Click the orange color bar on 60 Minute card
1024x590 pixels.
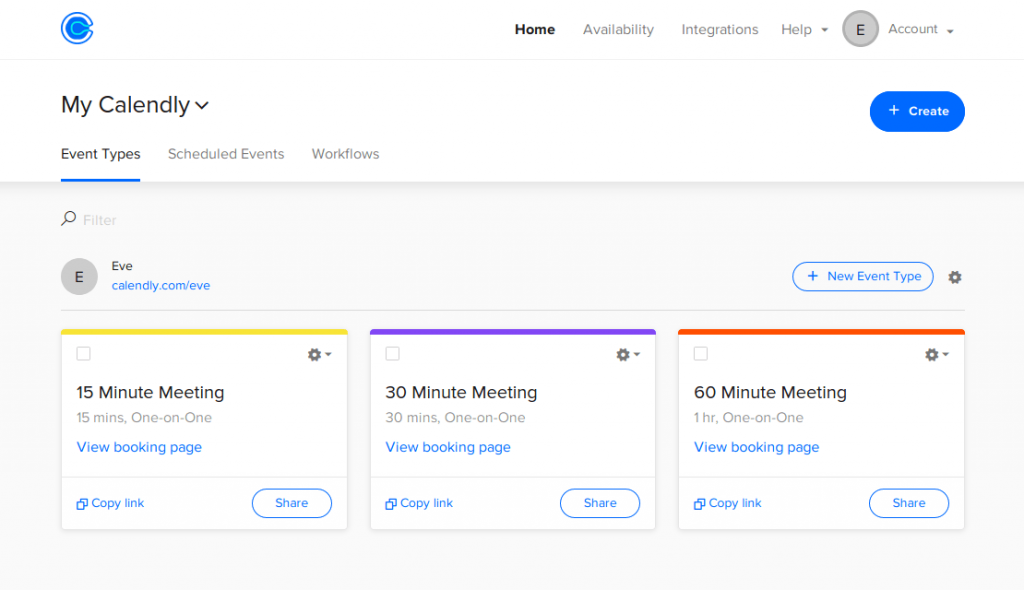[x=822, y=332]
